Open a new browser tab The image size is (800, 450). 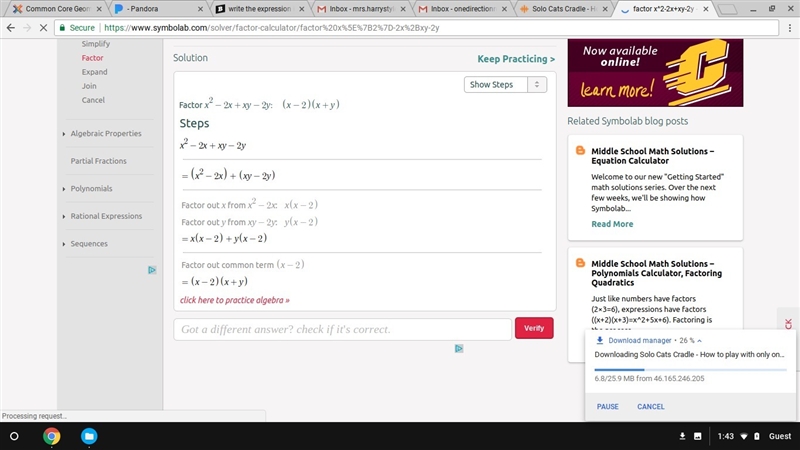click(x=727, y=9)
